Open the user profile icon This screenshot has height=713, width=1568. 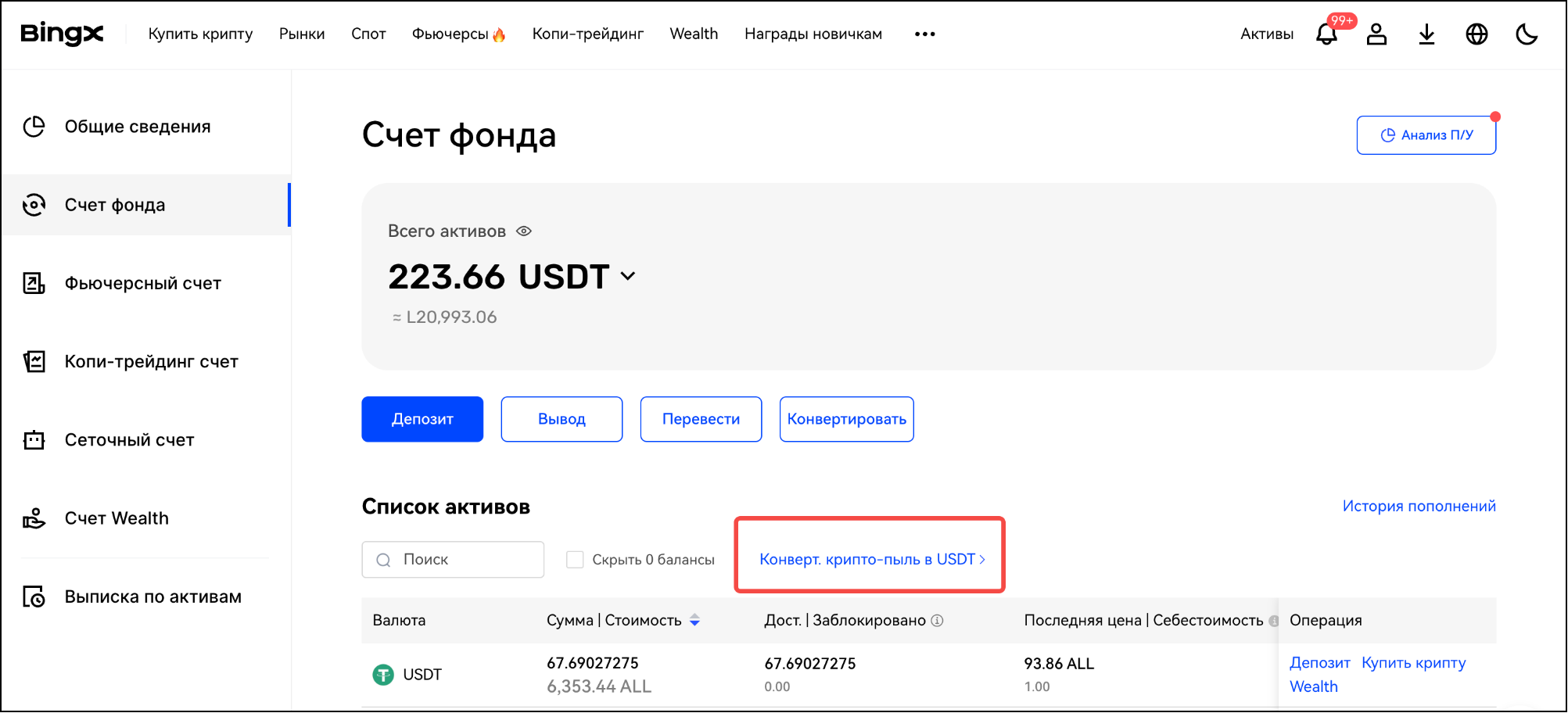point(1376,34)
